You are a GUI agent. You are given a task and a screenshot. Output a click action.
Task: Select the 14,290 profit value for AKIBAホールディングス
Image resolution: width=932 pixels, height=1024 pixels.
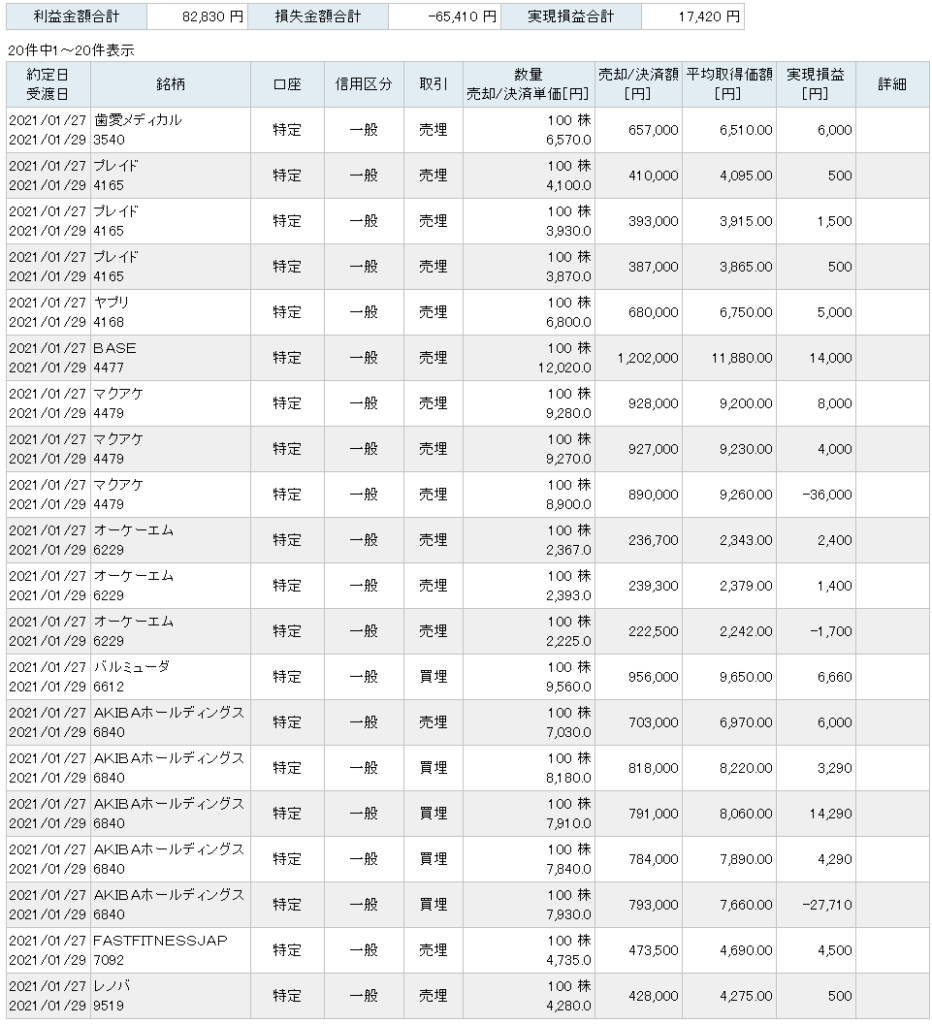tap(830, 814)
